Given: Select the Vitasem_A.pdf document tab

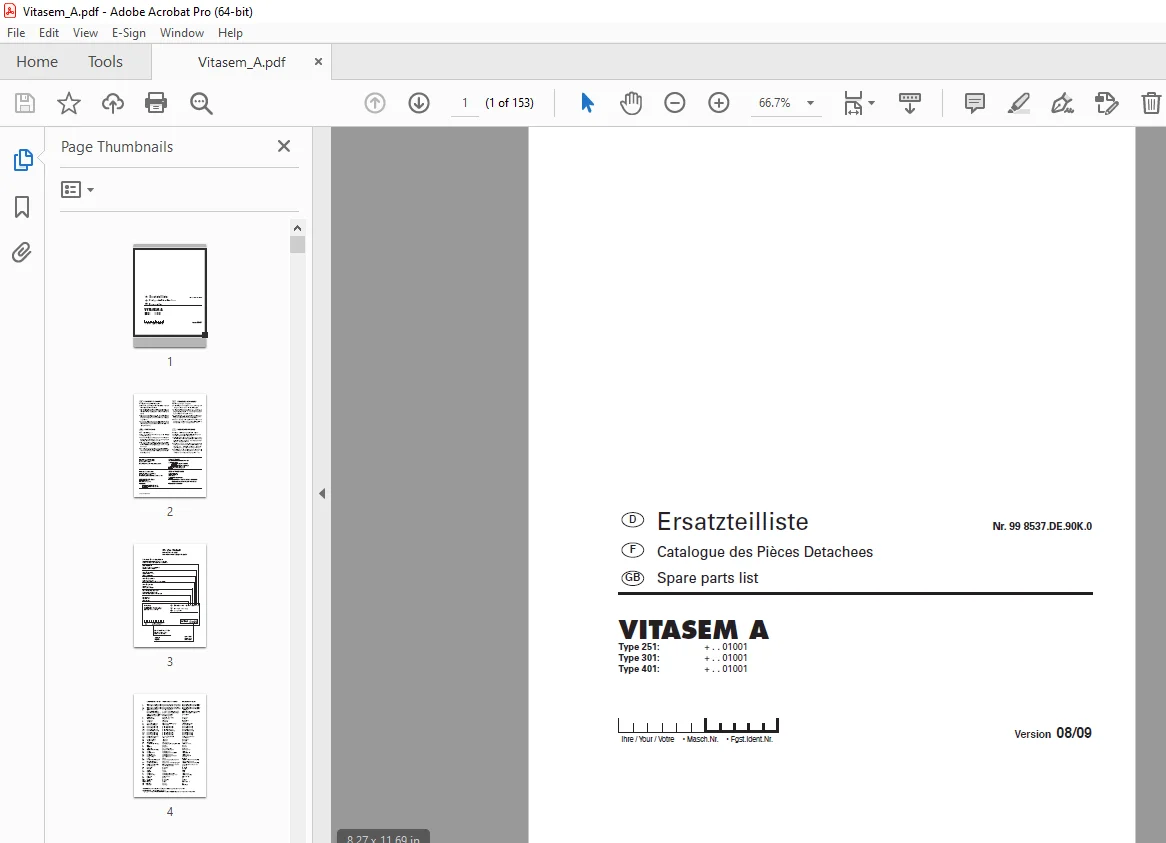Looking at the screenshot, I should click(242, 62).
